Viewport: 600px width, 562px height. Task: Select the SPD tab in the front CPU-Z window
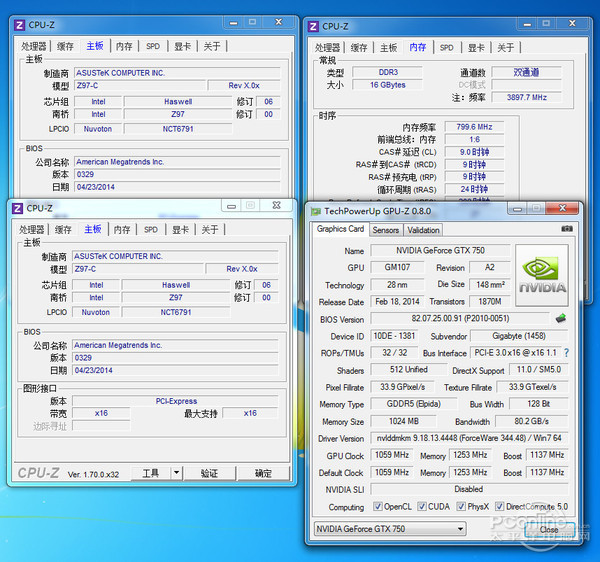(x=151, y=229)
